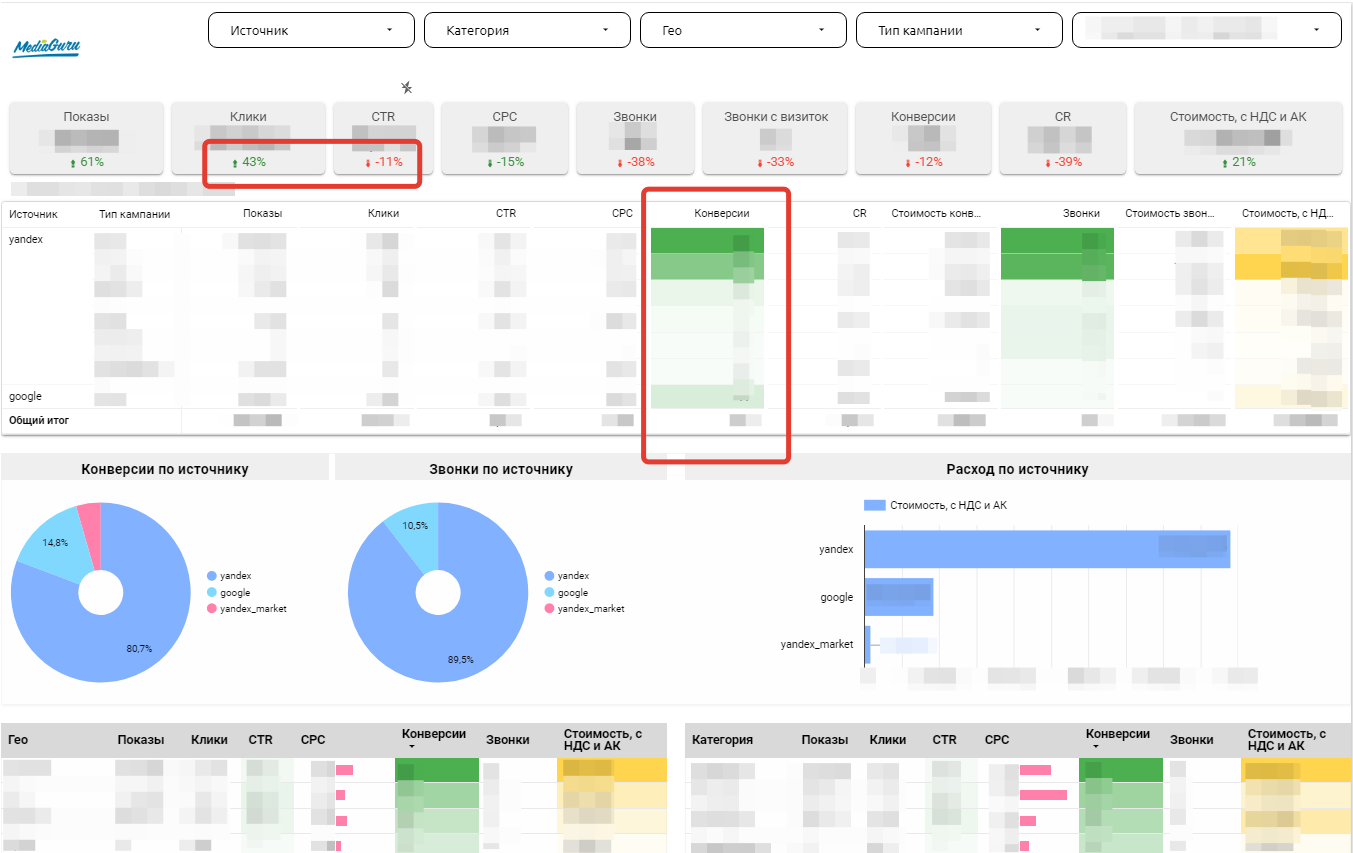Viewport: 1353px width, 853px height.
Task: Click the pin icon above CTR card
Action: 406,87
